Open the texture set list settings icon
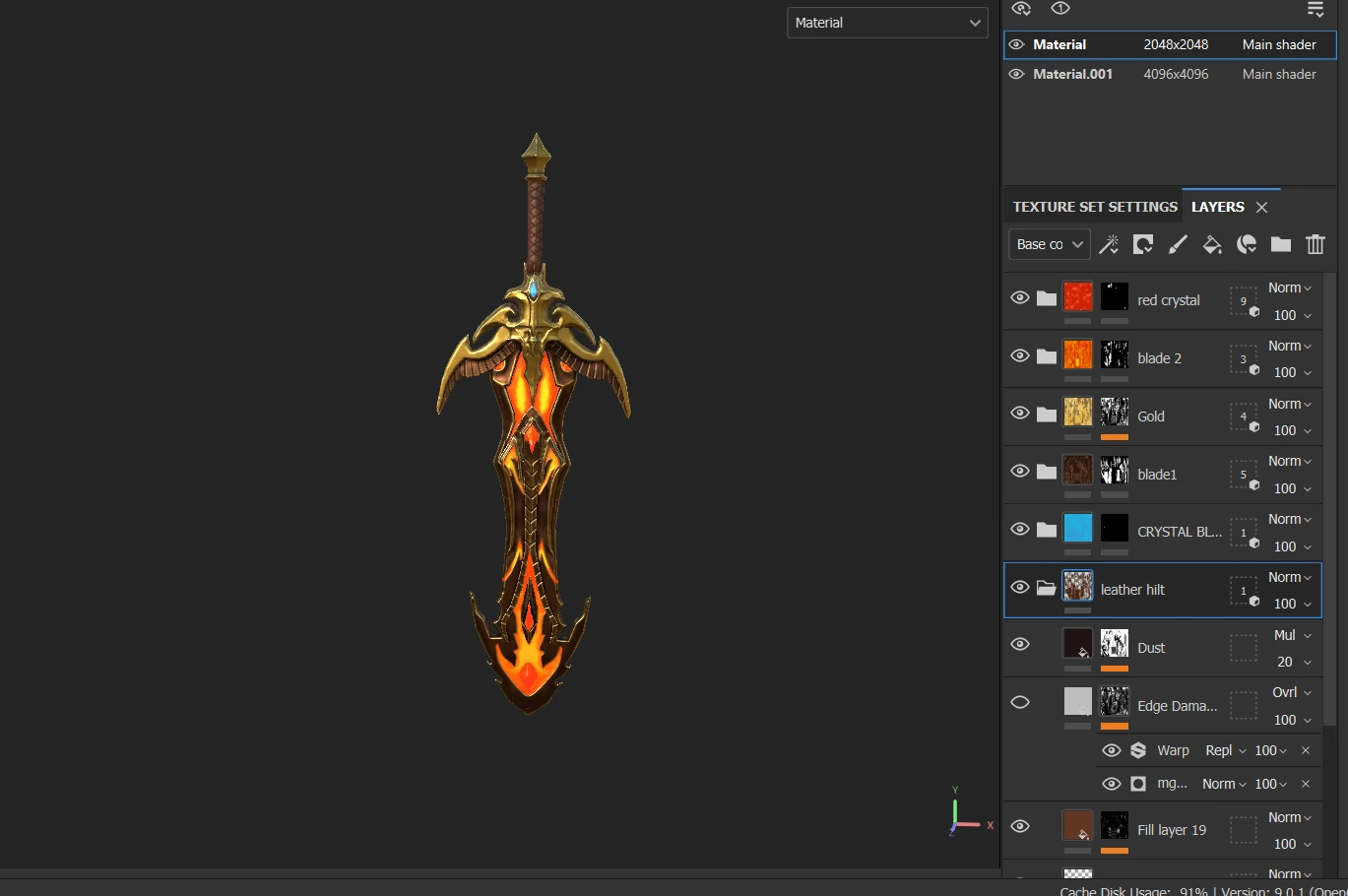The image size is (1348, 896). pos(1316,10)
